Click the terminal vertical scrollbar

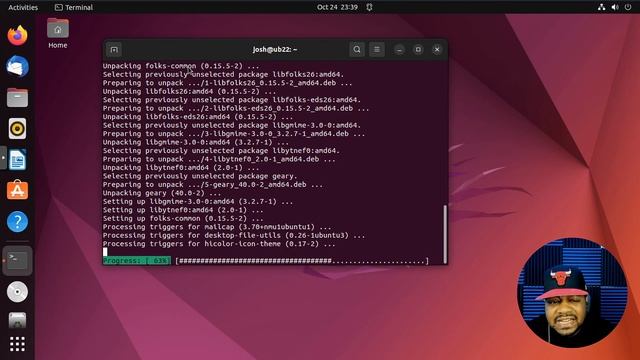pos(445,234)
